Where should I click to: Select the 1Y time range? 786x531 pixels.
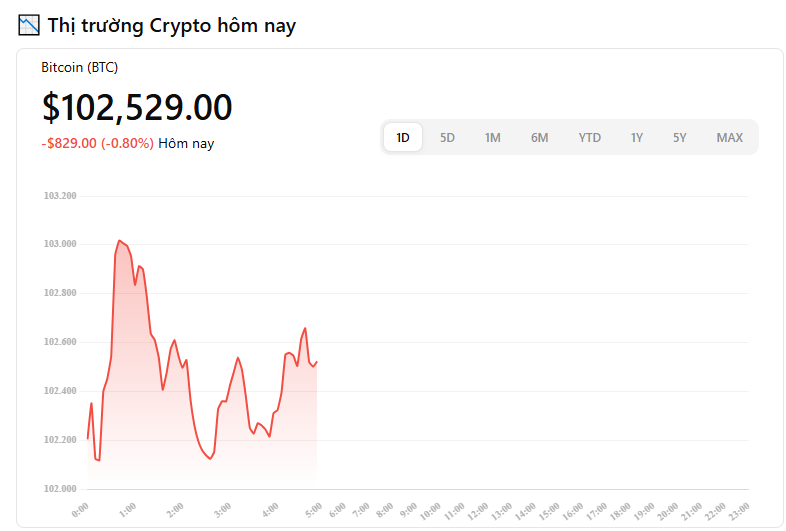click(x=636, y=138)
